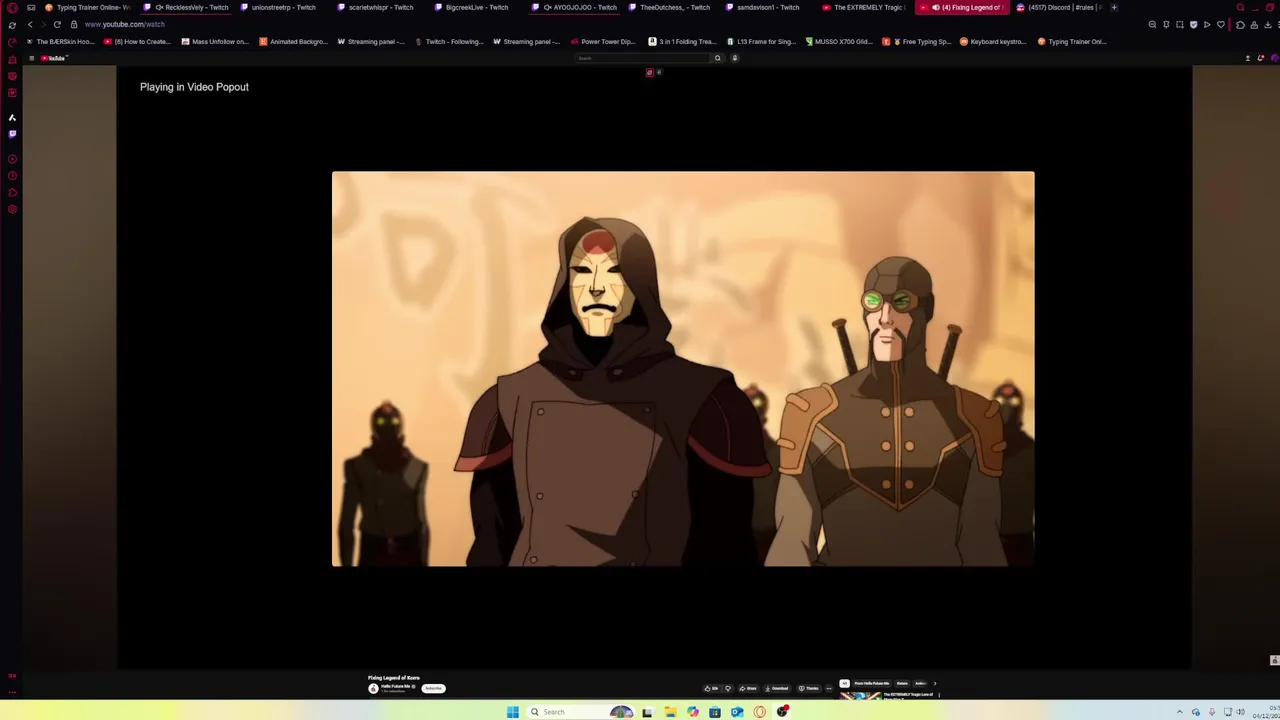Click the ad blocker shield icon
Viewport: 1280px width, 720px height.
pyautogui.click(x=1193, y=24)
